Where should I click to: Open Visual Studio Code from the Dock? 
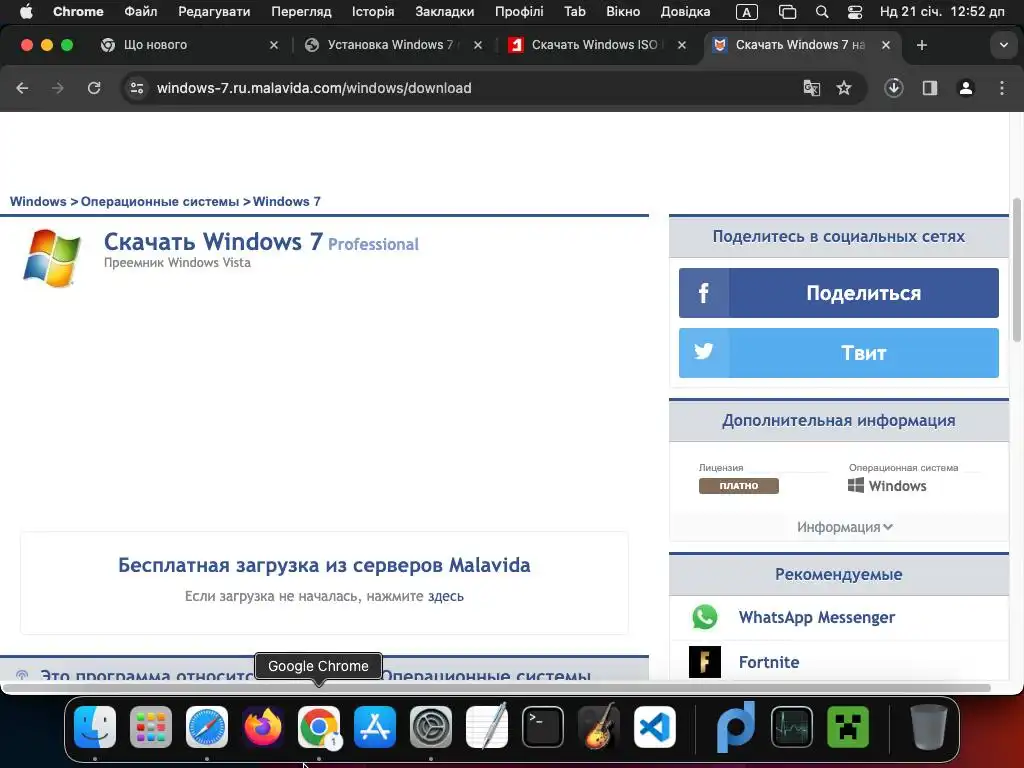click(x=654, y=727)
